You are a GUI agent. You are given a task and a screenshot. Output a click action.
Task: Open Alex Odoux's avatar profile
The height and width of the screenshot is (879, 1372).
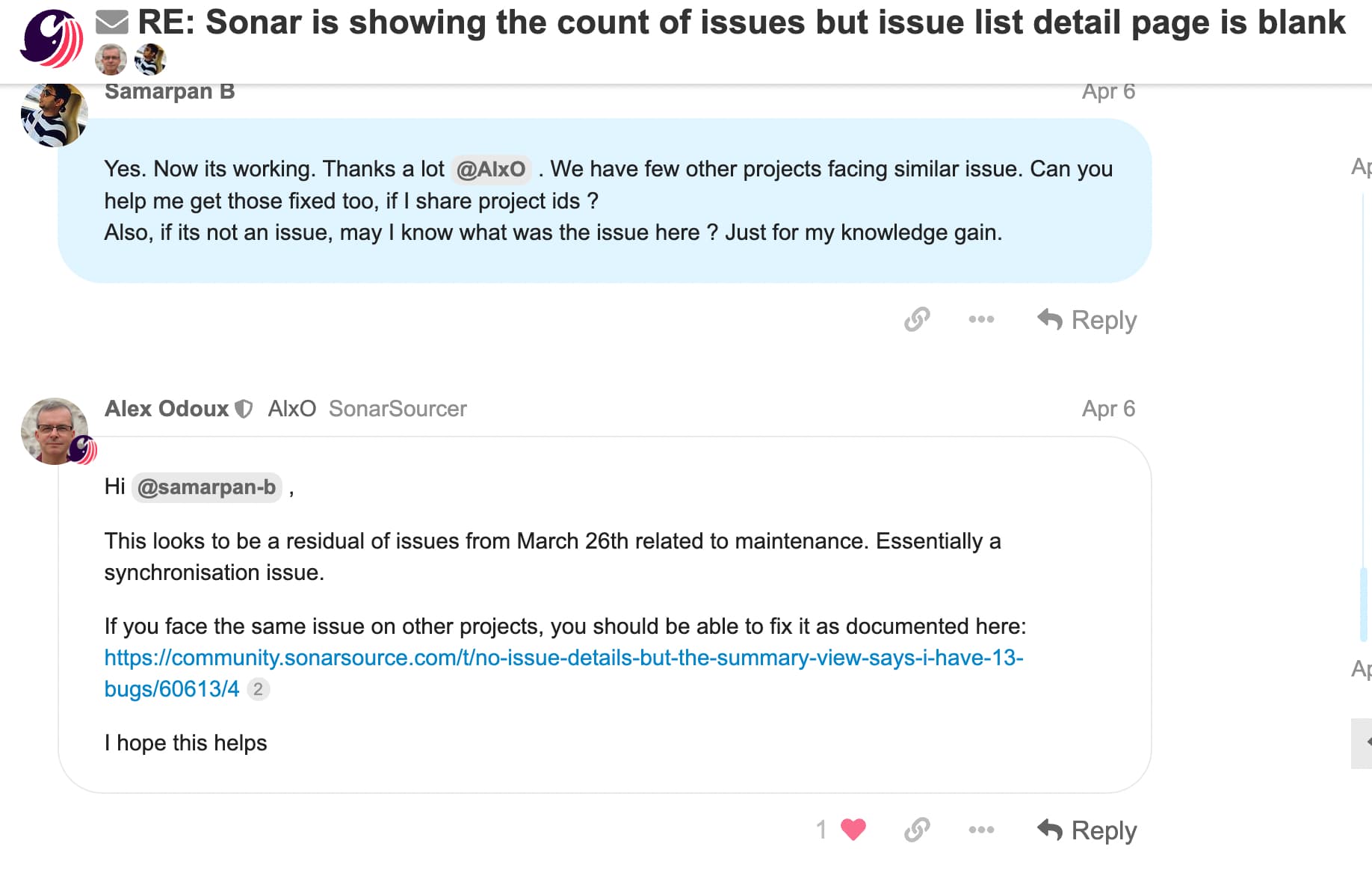pos(55,431)
